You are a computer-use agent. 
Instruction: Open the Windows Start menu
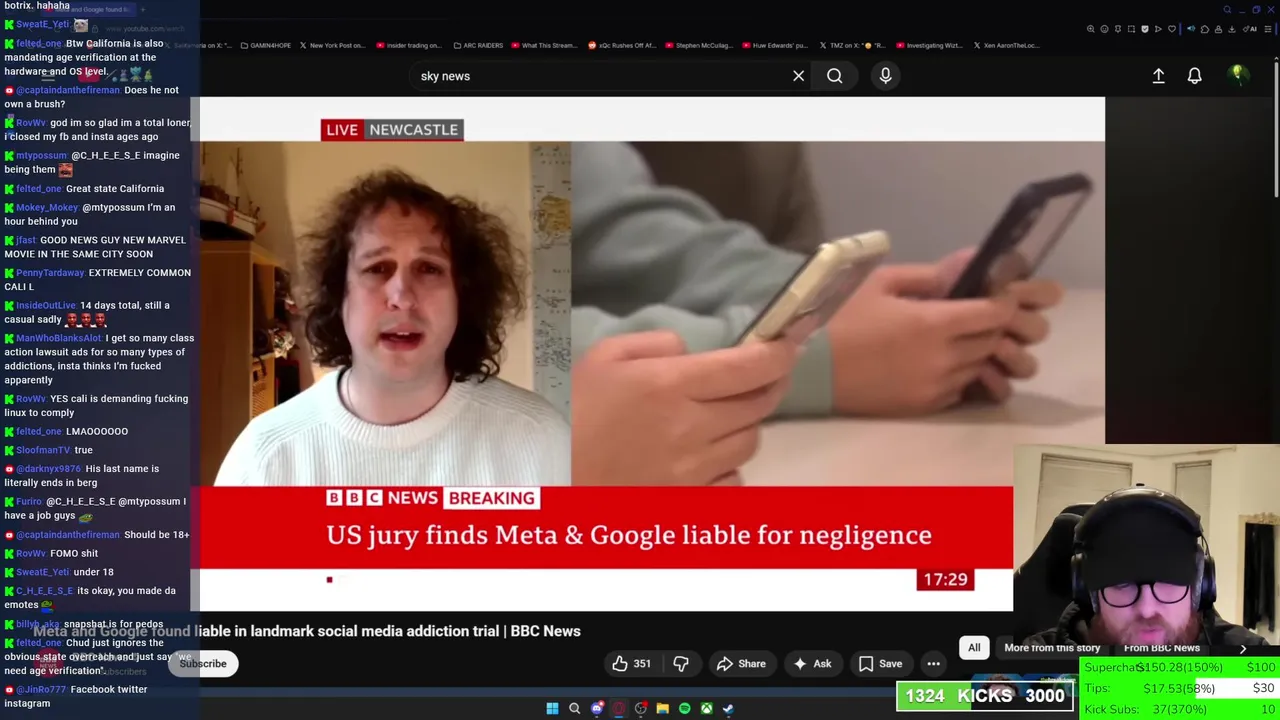pos(552,709)
